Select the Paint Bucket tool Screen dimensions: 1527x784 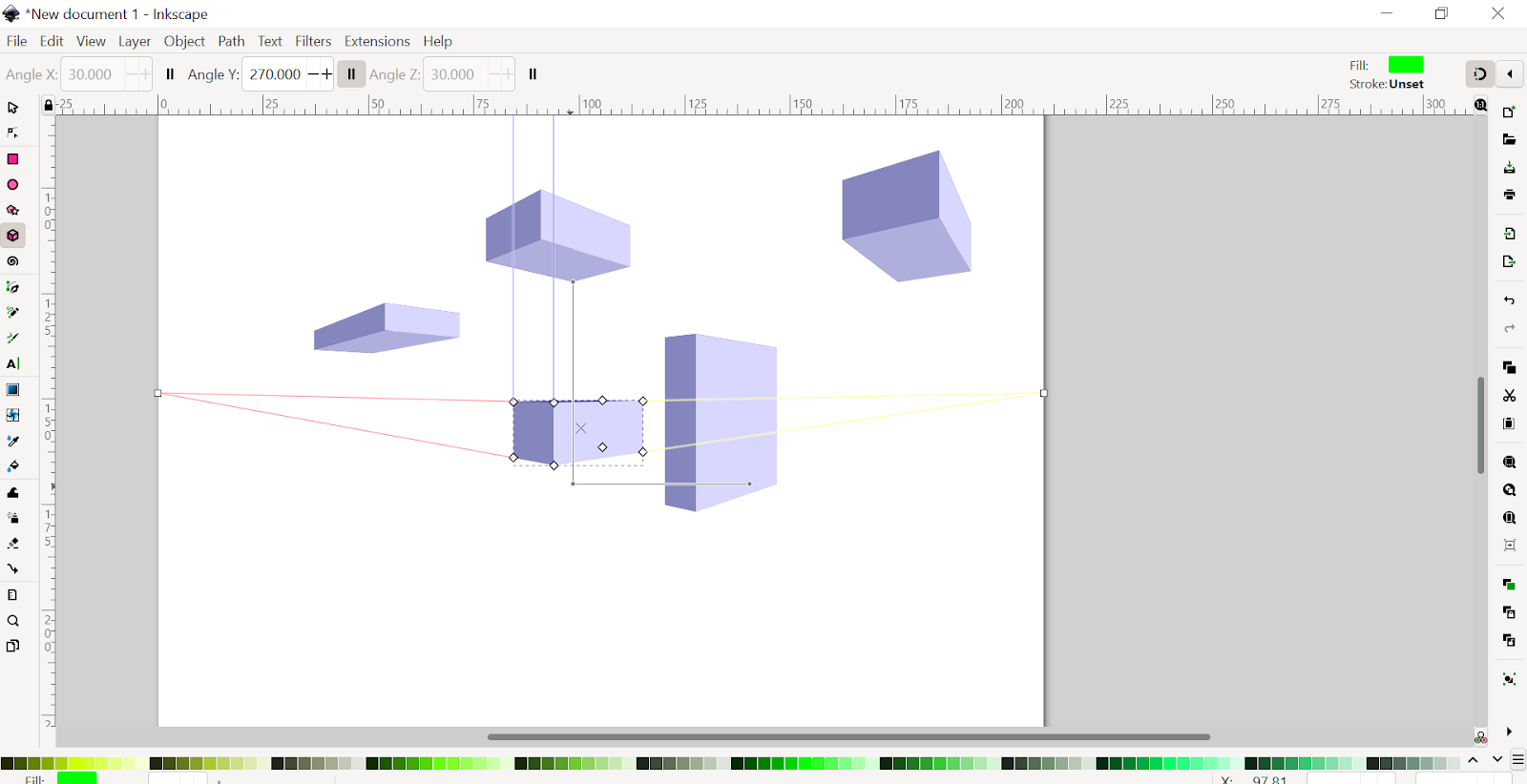pos(13,467)
